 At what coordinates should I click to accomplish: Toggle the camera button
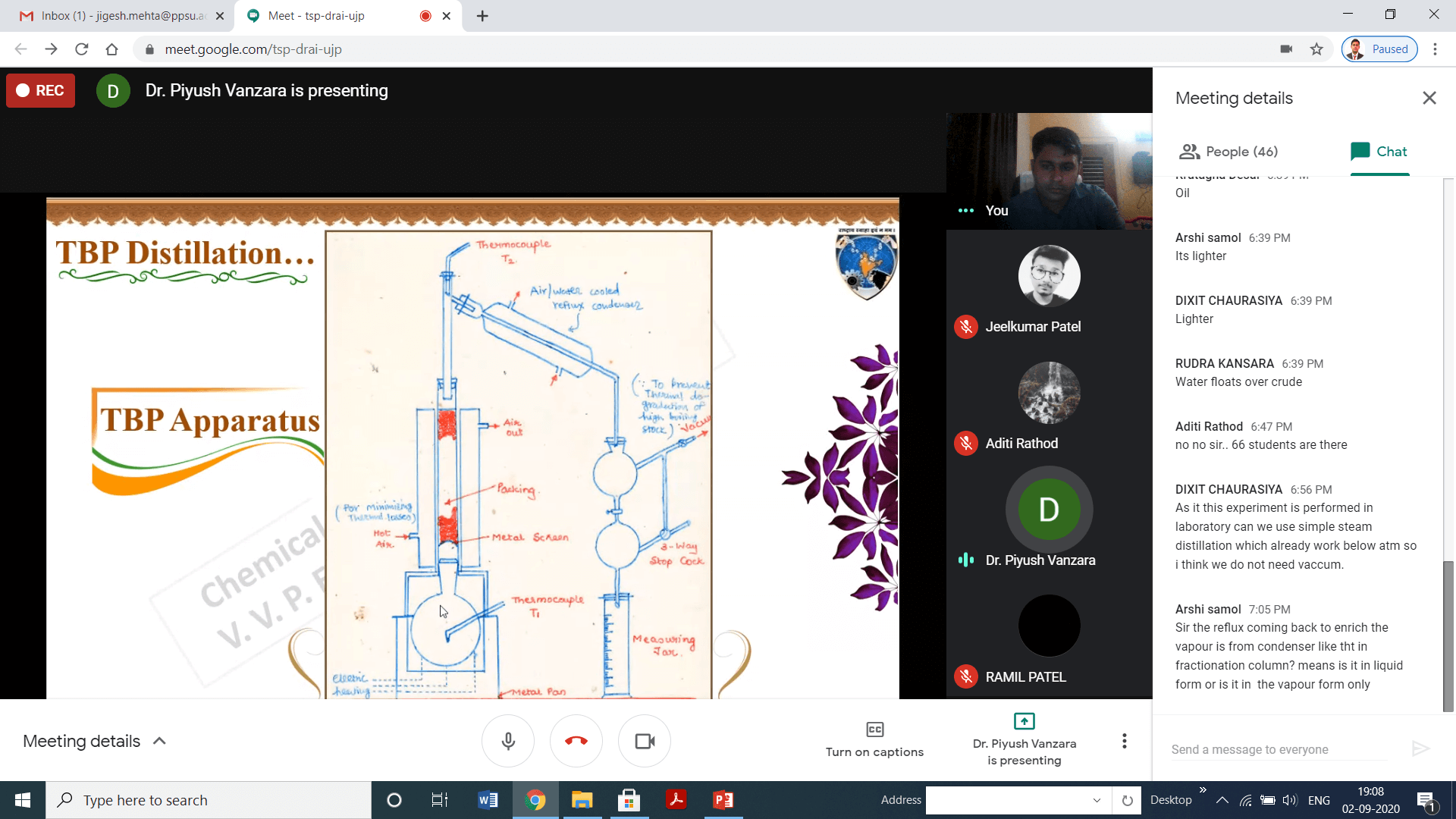click(645, 741)
